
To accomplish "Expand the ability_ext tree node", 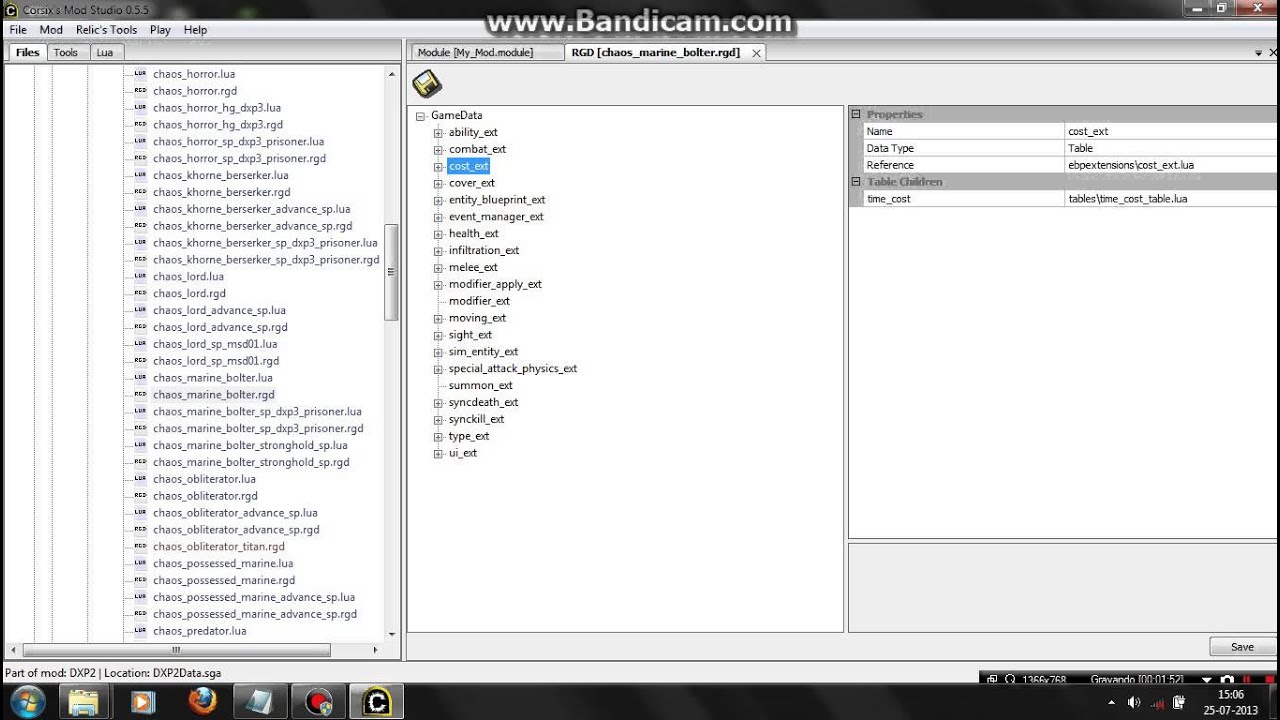I will click(438, 133).
